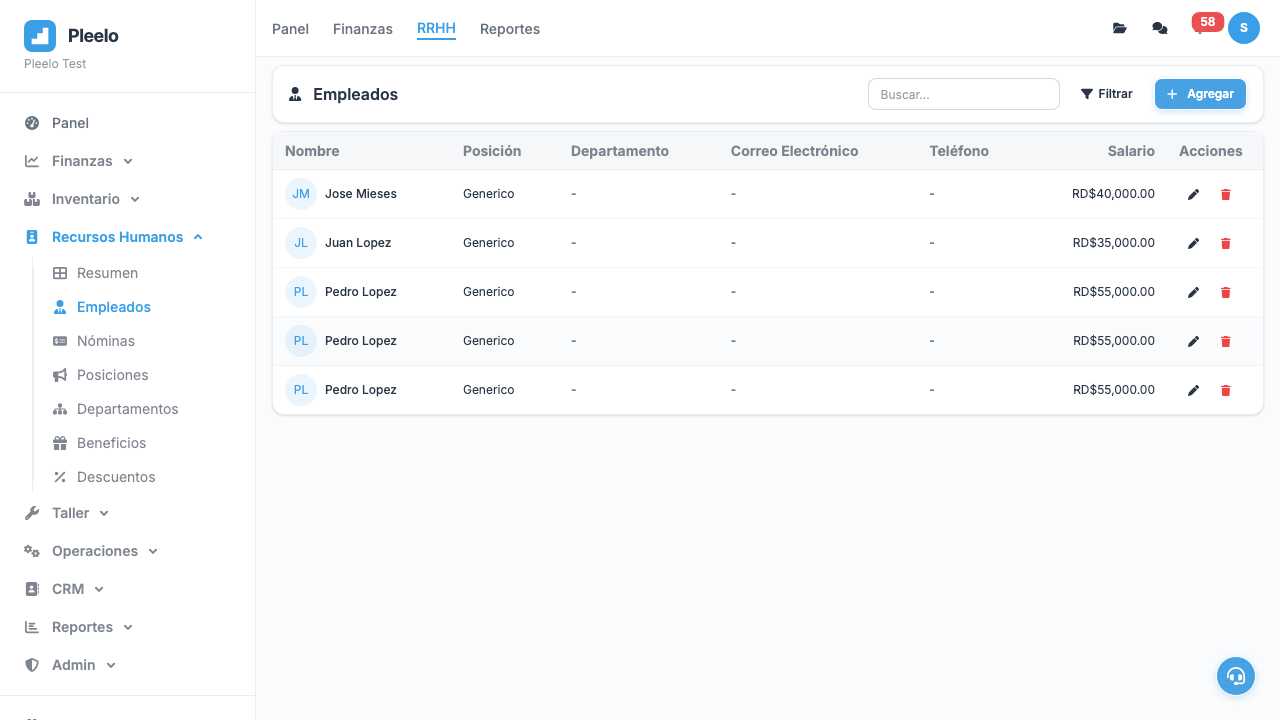The image size is (1280, 720).
Task: Open the Finanzas top navigation tab
Action: 362,29
